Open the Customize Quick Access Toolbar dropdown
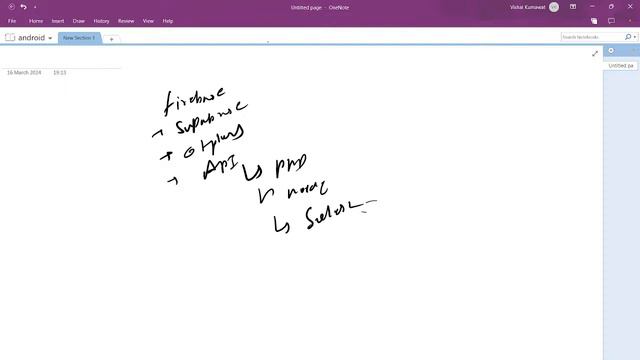Viewport: 640px width, 360px height. pos(35,7)
